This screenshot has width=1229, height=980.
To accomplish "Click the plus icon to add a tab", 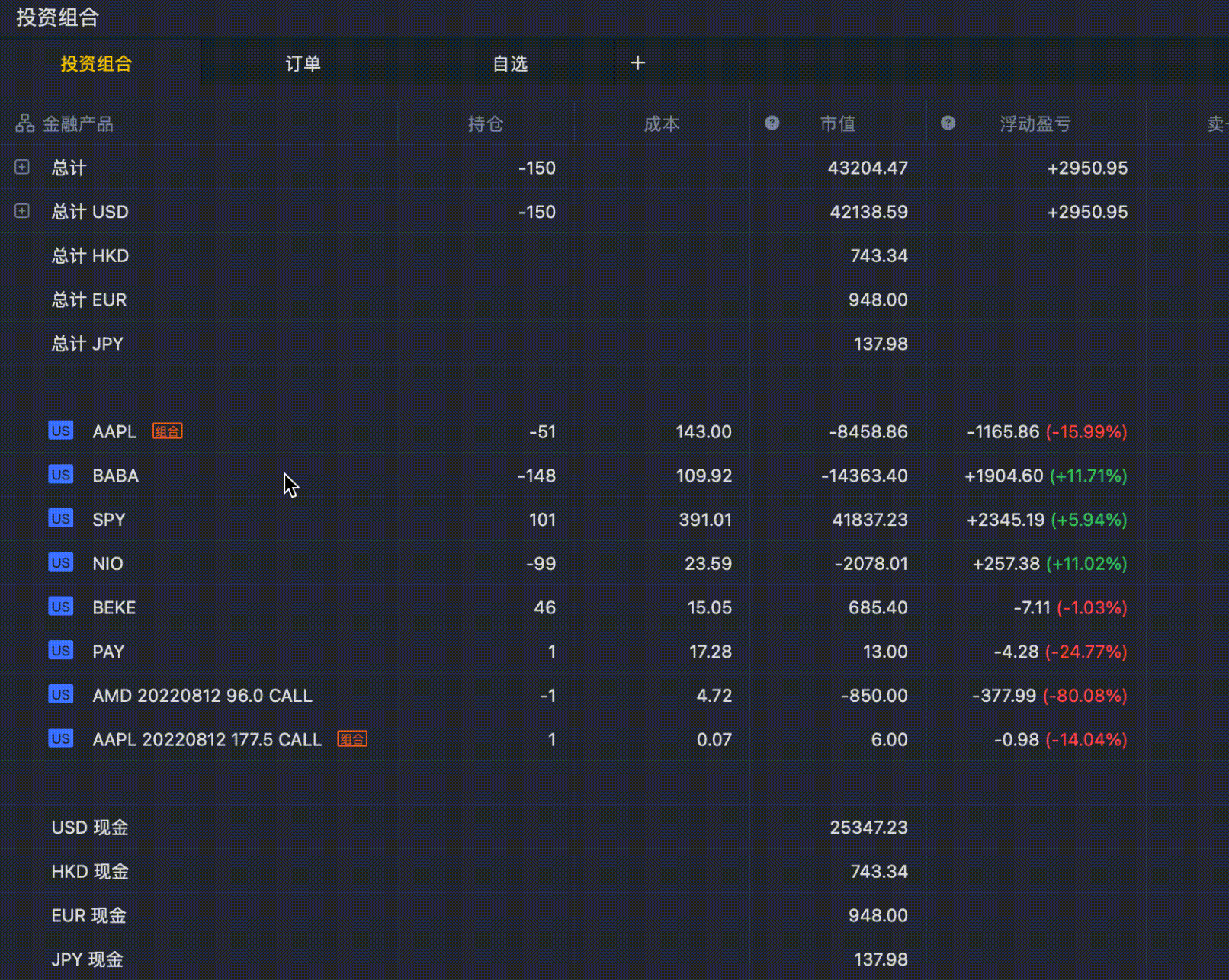I will click(638, 63).
